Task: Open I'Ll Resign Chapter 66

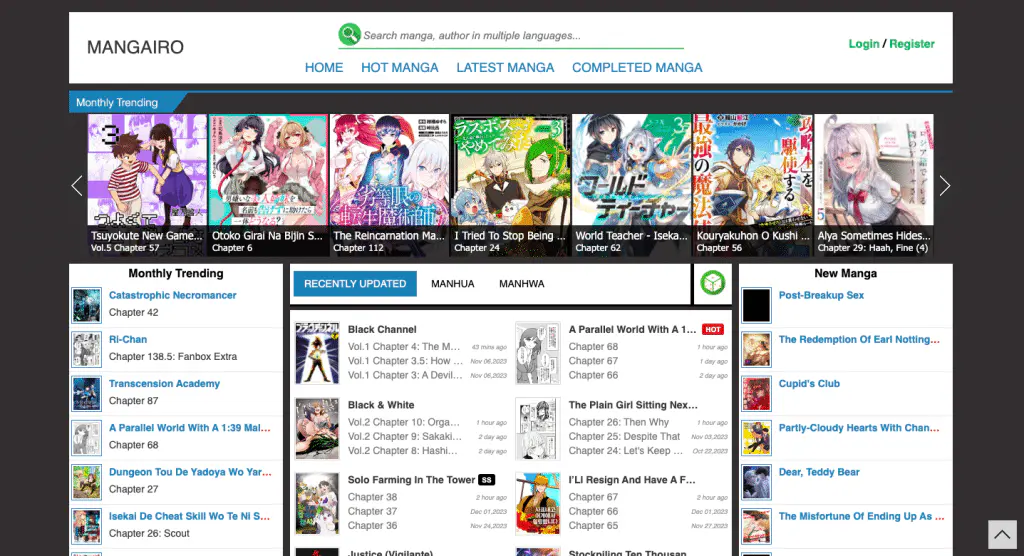Action: [593, 512]
